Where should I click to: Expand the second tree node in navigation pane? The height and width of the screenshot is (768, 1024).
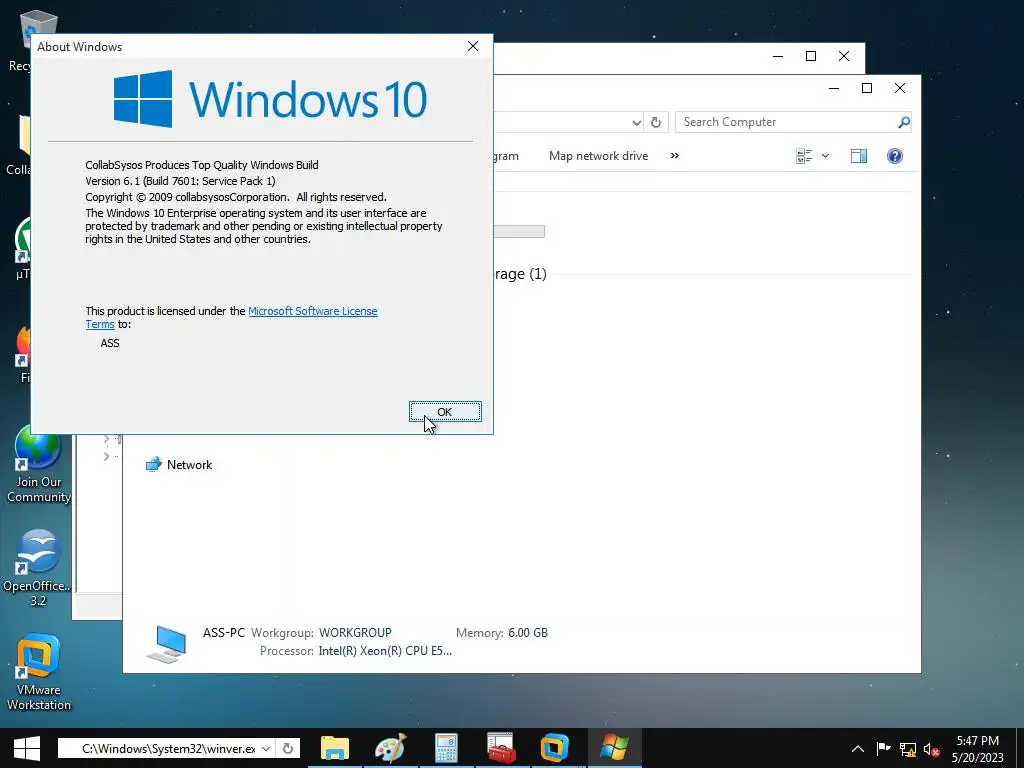point(106,456)
